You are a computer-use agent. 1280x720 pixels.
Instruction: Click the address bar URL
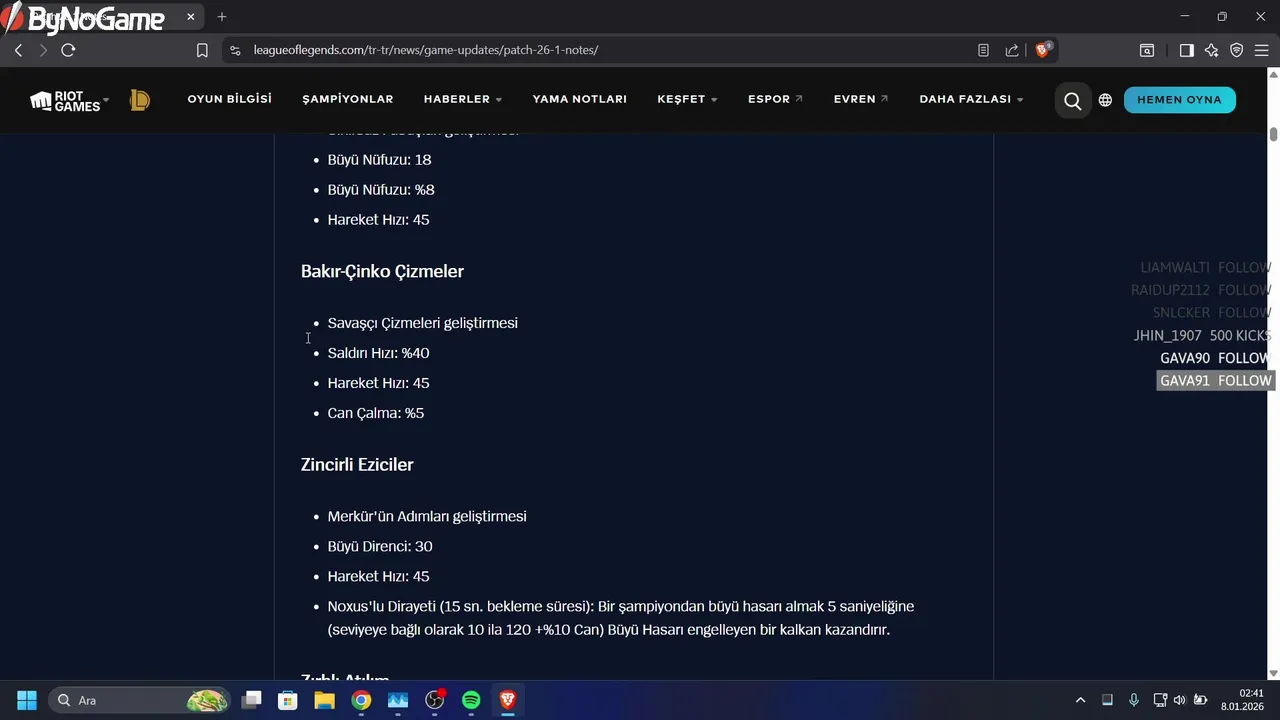[x=426, y=50]
